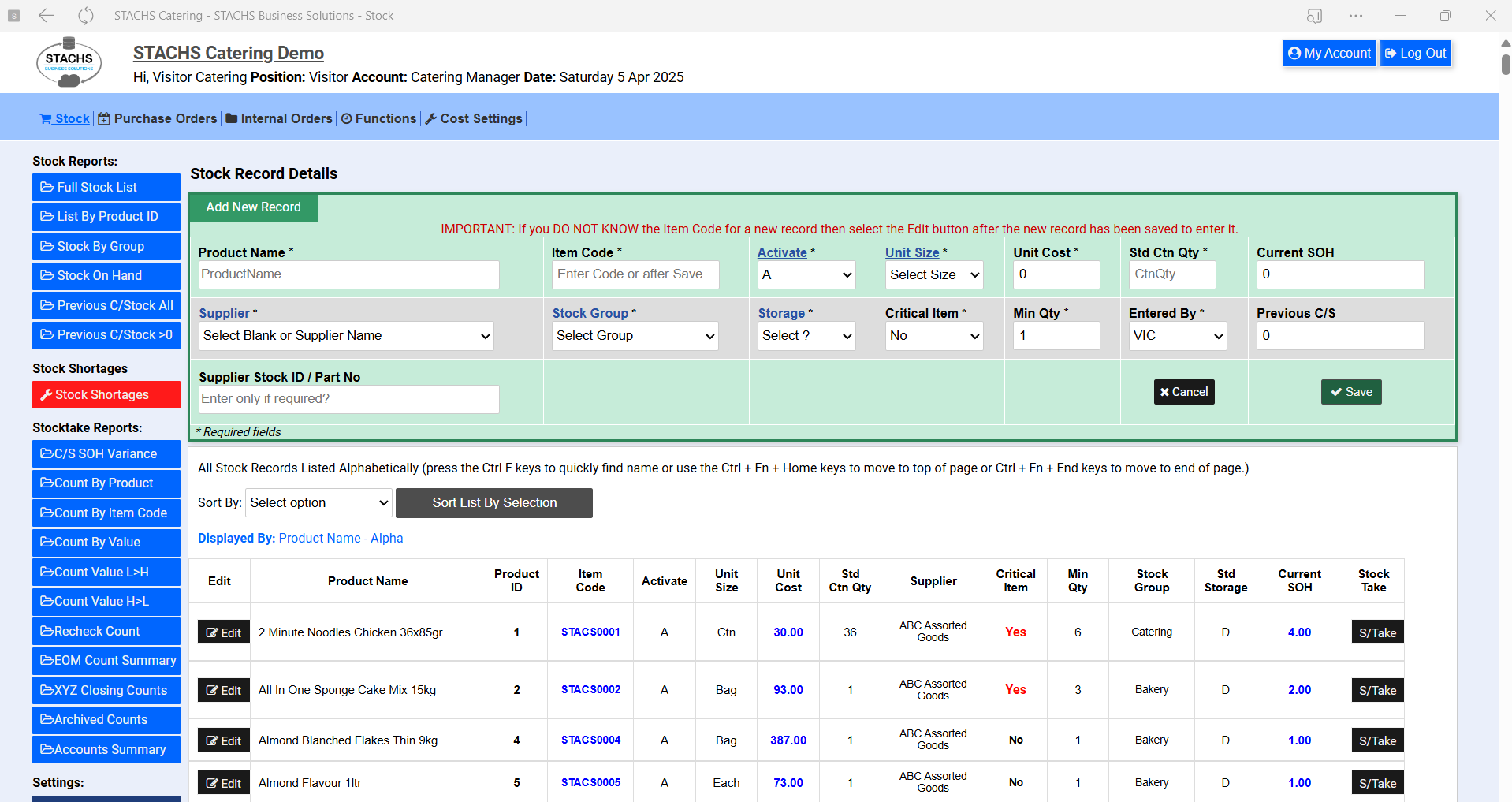Open List By Product ID report
Screen dimensions: 1512x802
[x=106, y=216]
